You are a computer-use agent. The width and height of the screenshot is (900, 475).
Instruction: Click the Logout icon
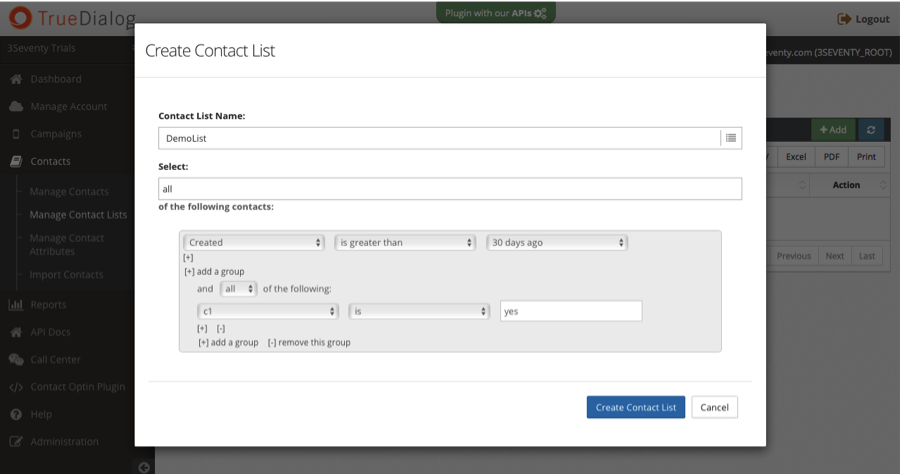point(844,19)
